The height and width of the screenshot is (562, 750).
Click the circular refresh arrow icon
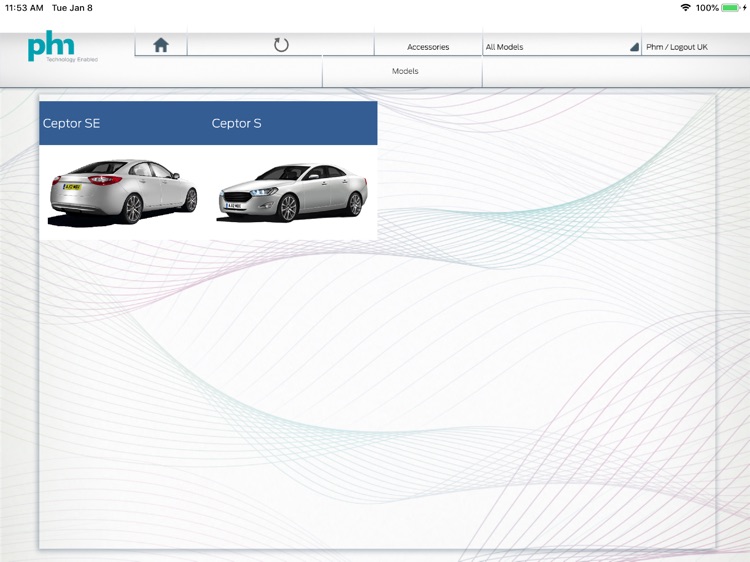[281, 45]
